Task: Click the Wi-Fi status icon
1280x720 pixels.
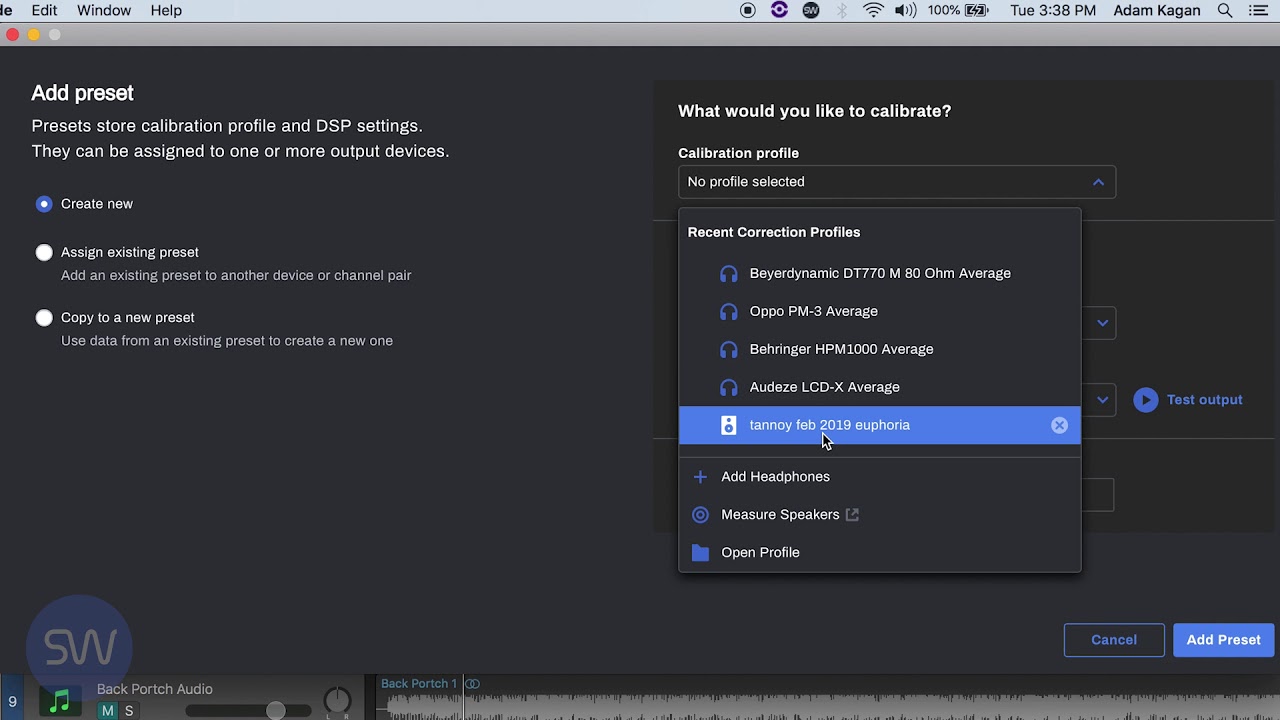Action: (x=874, y=10)
